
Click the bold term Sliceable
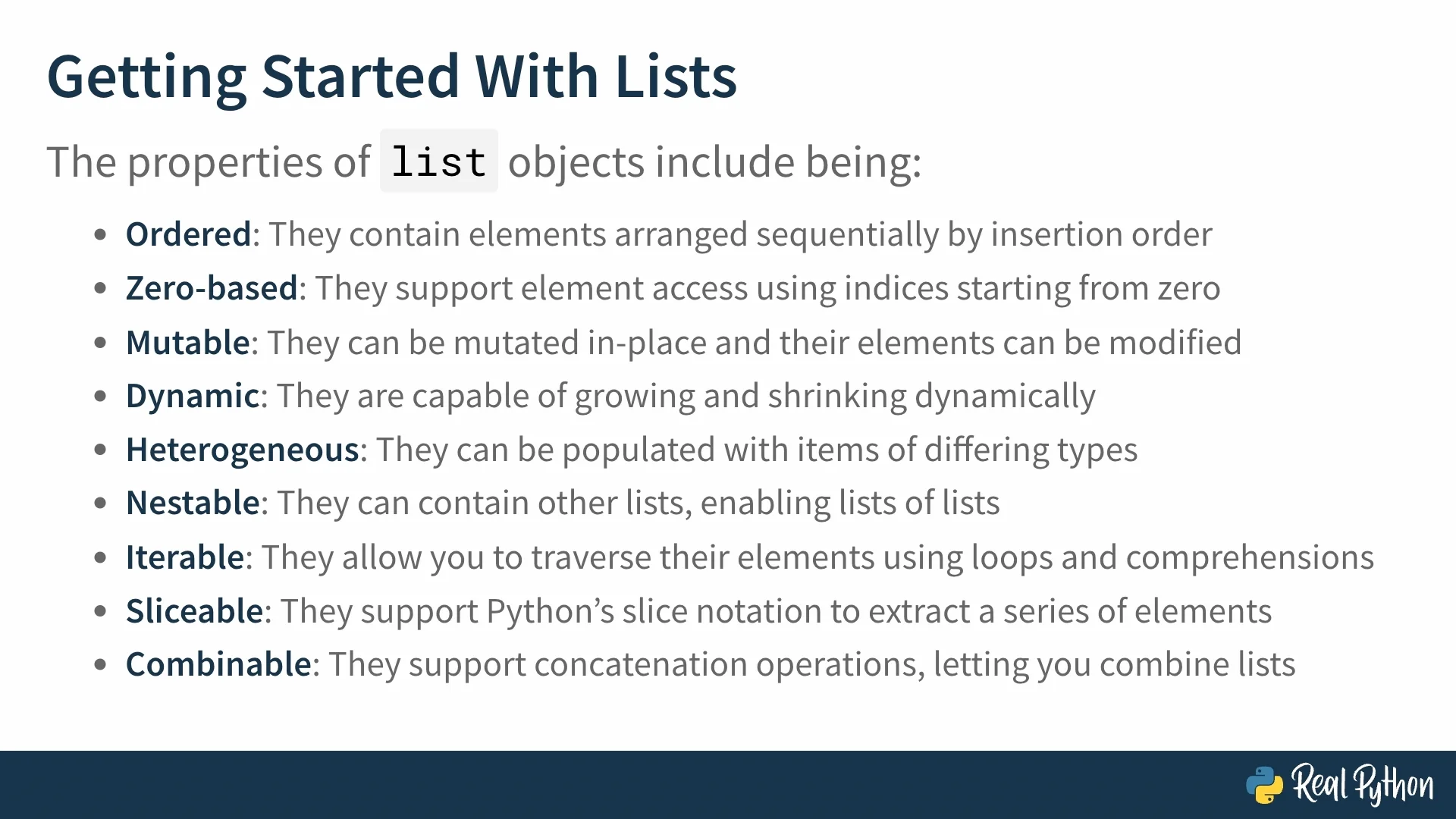195,611
